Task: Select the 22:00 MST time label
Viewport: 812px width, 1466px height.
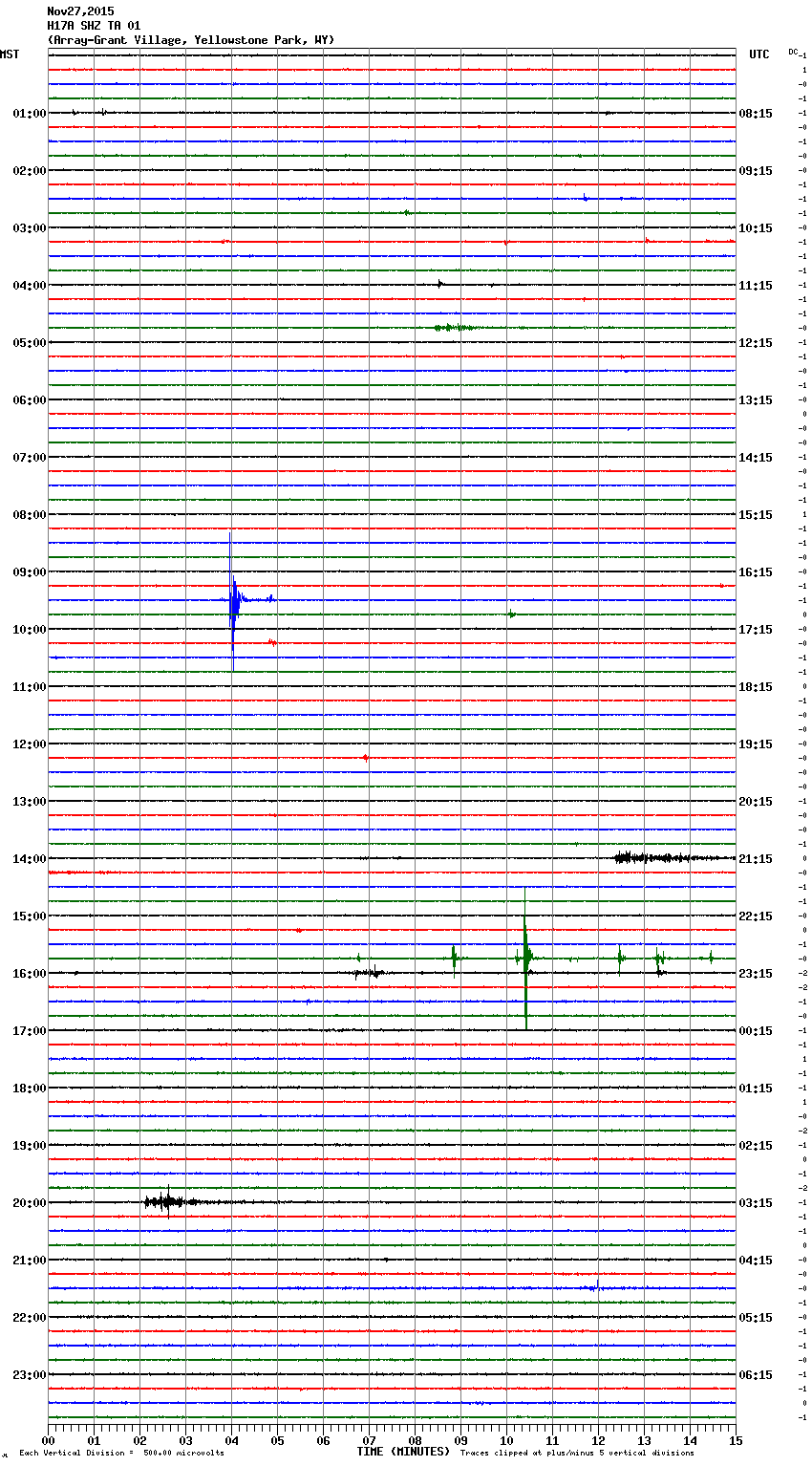Action: tap(29, 1318)
